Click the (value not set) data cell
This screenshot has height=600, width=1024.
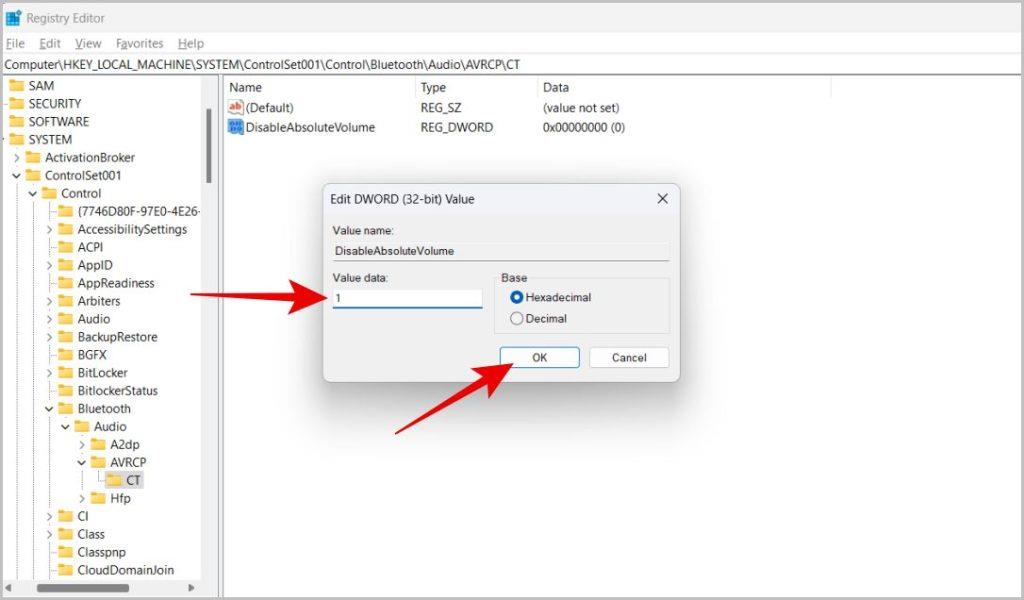tap(581, 108)
